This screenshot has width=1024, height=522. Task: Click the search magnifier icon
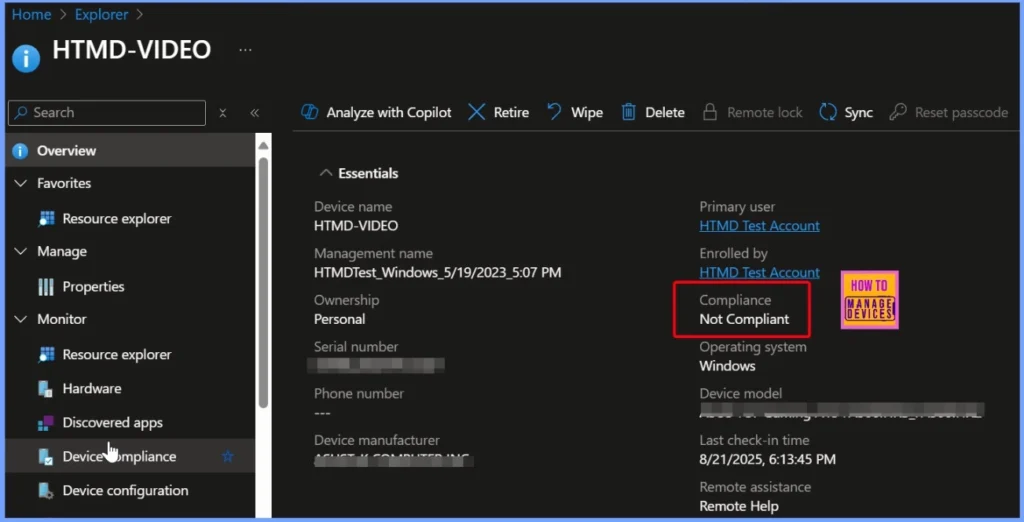21,112
